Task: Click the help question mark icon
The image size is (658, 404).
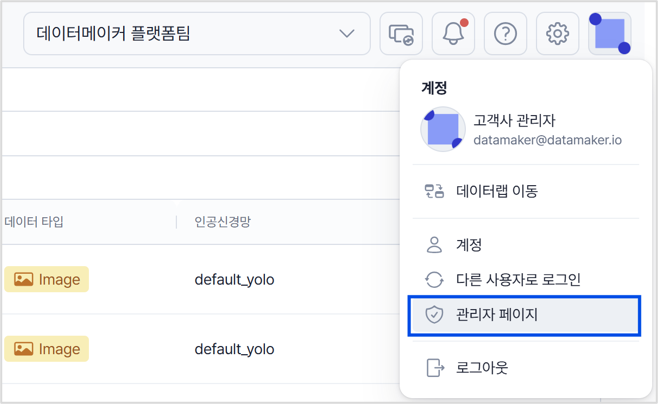Action: click(505, 34)
